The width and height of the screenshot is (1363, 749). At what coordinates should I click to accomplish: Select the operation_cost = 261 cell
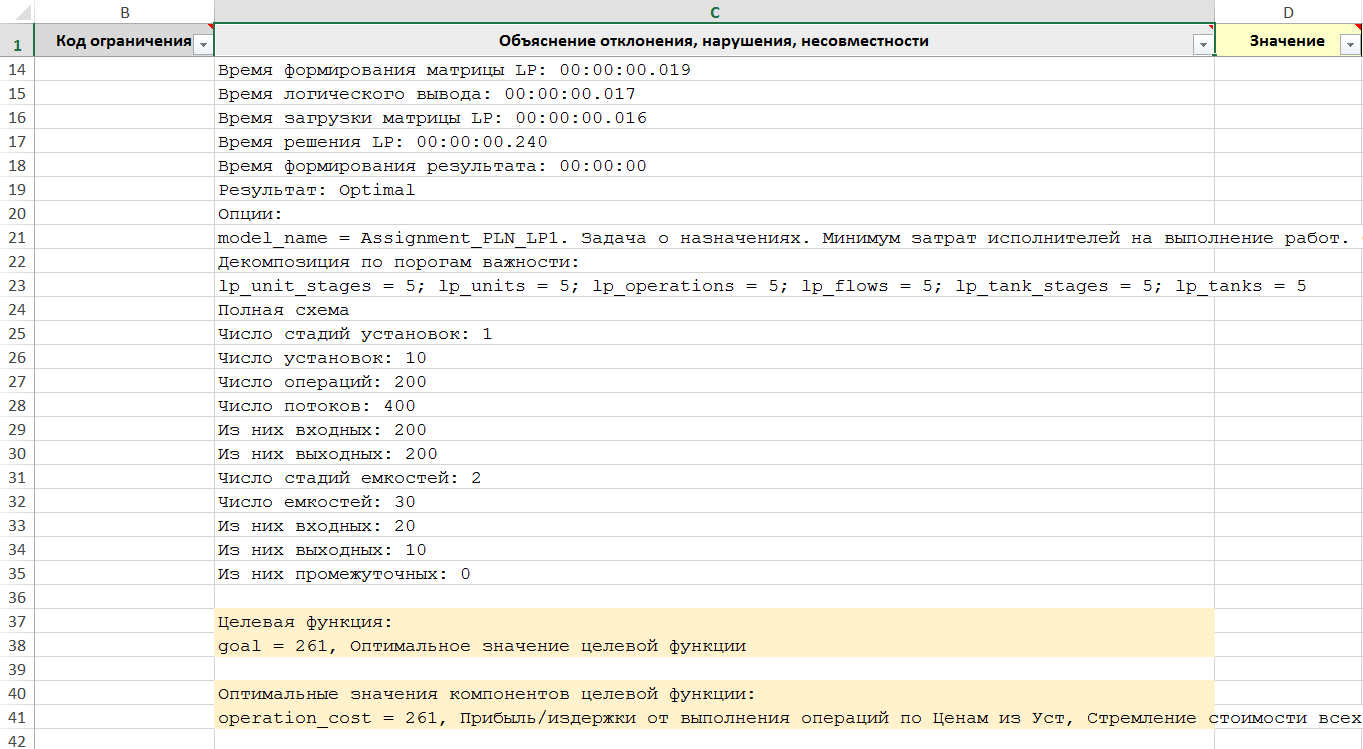click(x=700, y=718)
